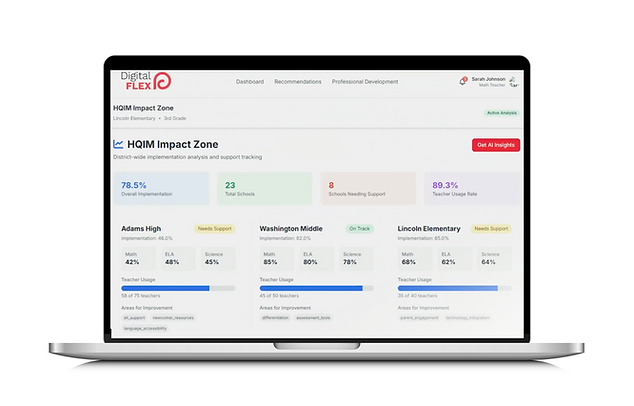This screenshot has width=634, height=406.
Task: Click Lincoln Elementary Science 64% tile
Action: [x=494, y=259]
